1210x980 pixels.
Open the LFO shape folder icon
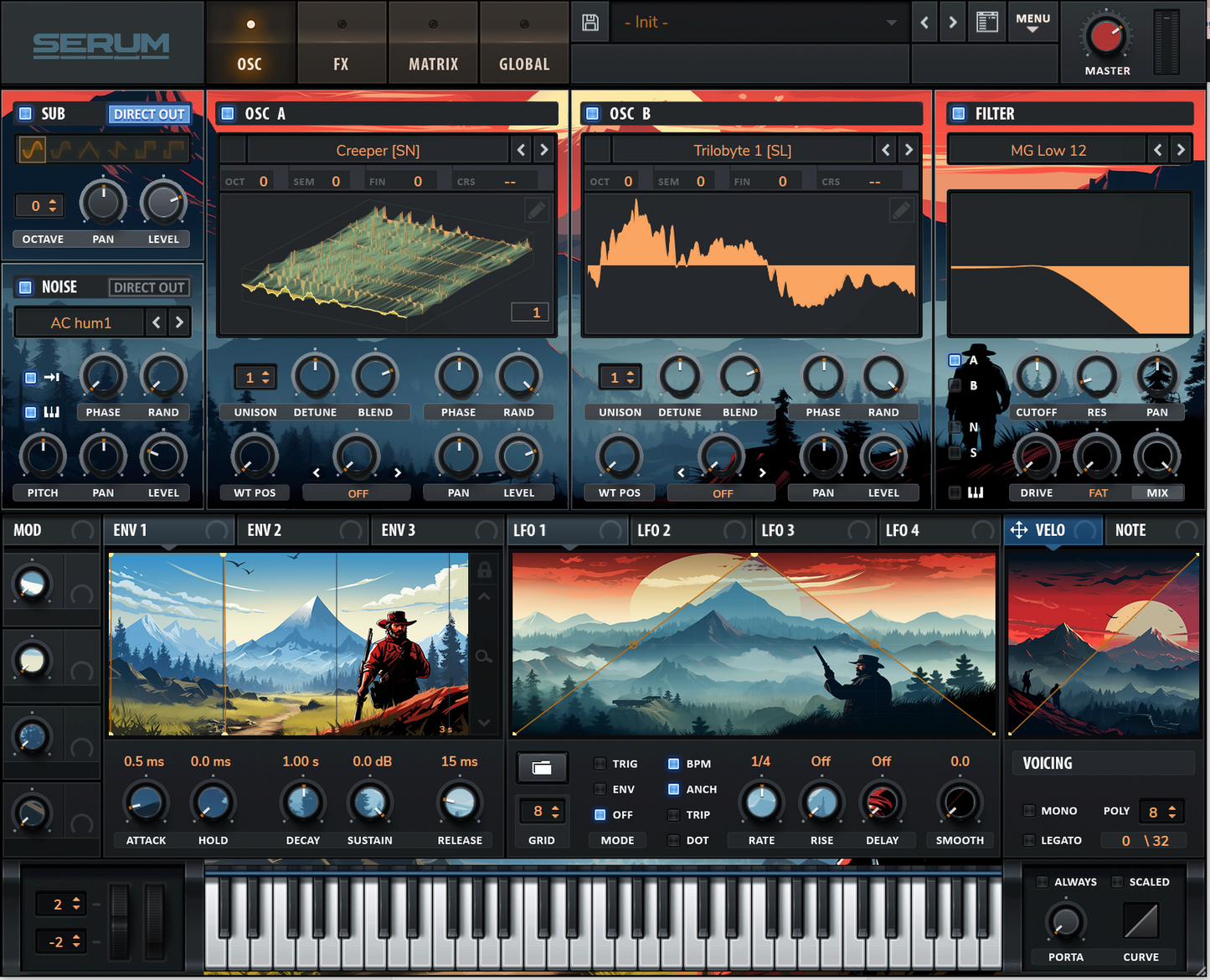(x=542, y=766)
